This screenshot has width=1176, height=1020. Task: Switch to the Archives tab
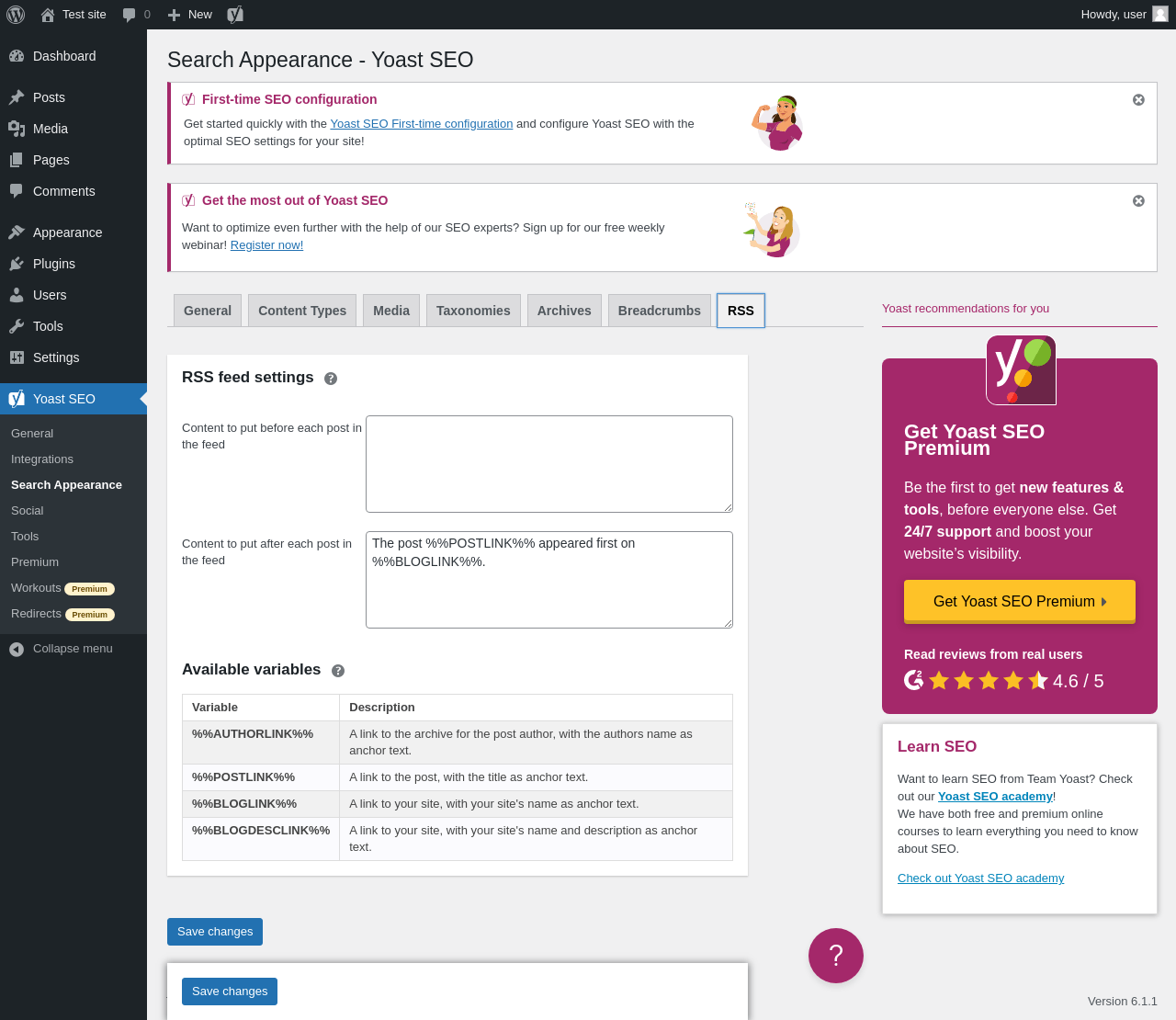tap(564, 311)
